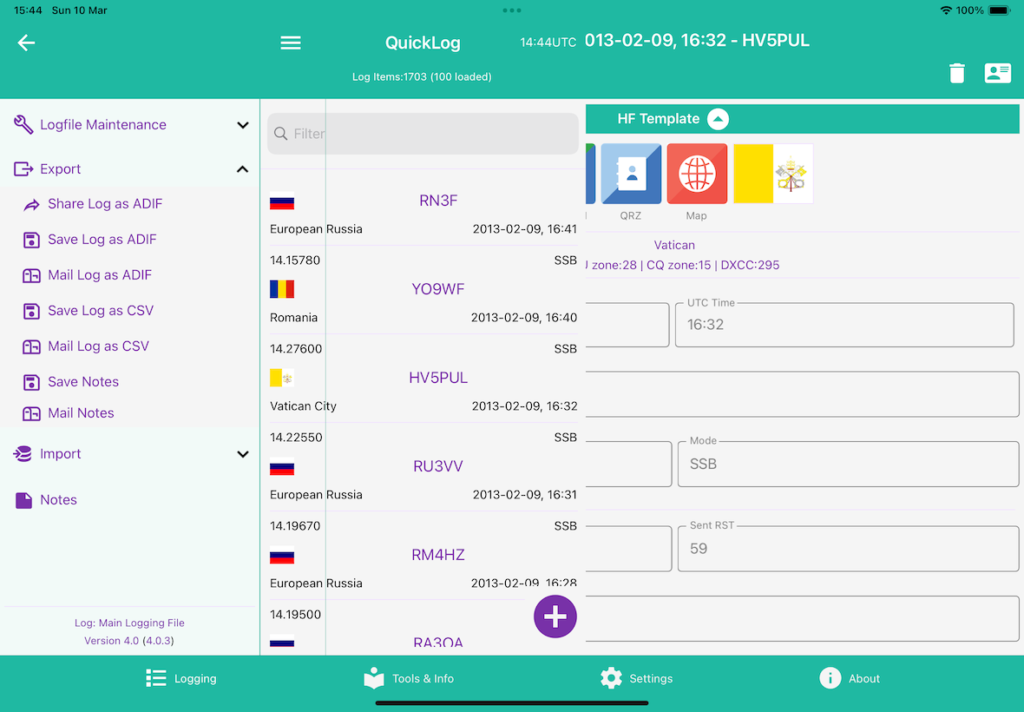Open the About tab
This screenshot has width=1024, height=712.
(x=850, y=679)
